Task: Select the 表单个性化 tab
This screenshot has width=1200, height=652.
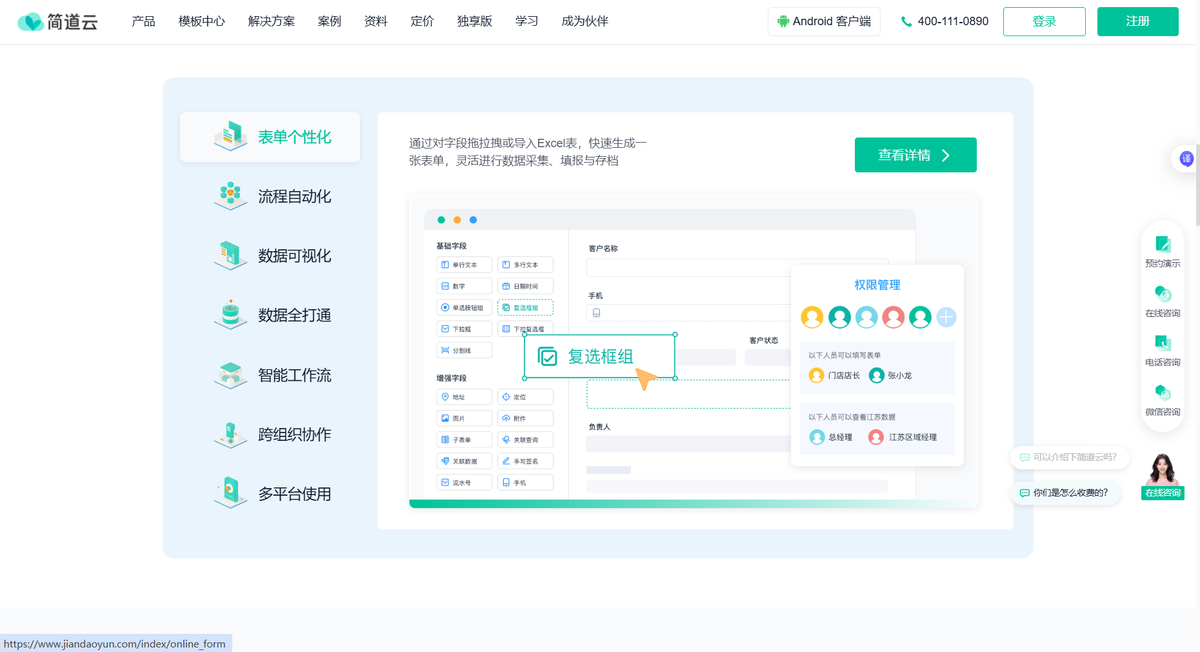Action: pos(270,137)
